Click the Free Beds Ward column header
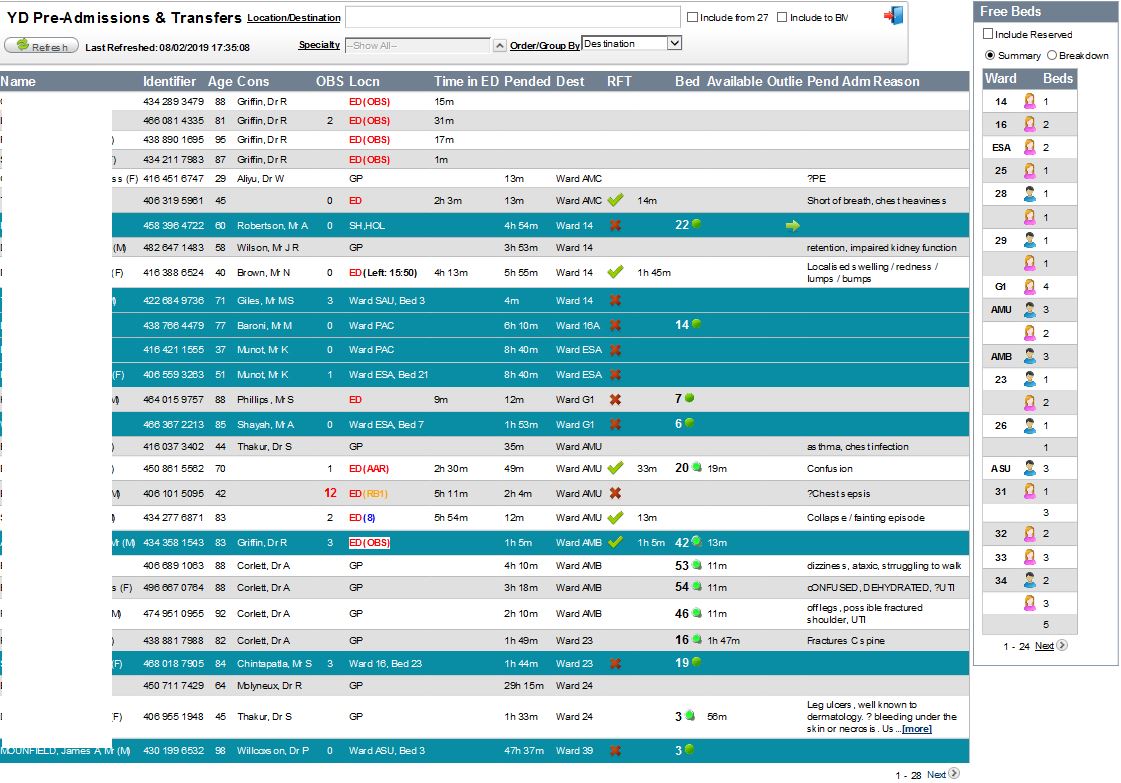The width and height of the screenshot is (1121, 783). pyautogui.click(x=1001, y=79)
